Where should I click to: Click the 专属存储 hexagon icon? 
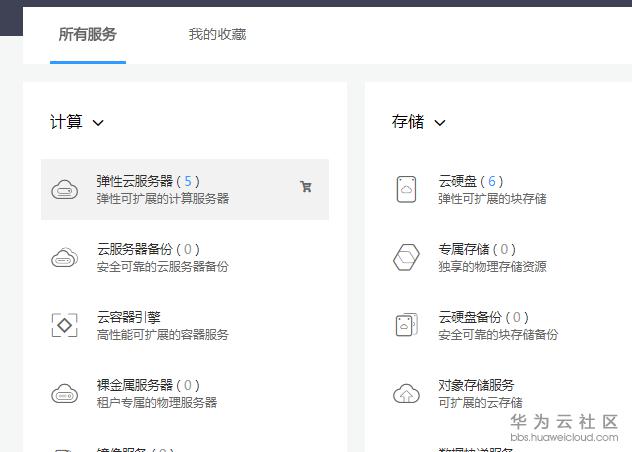point(406,257)
